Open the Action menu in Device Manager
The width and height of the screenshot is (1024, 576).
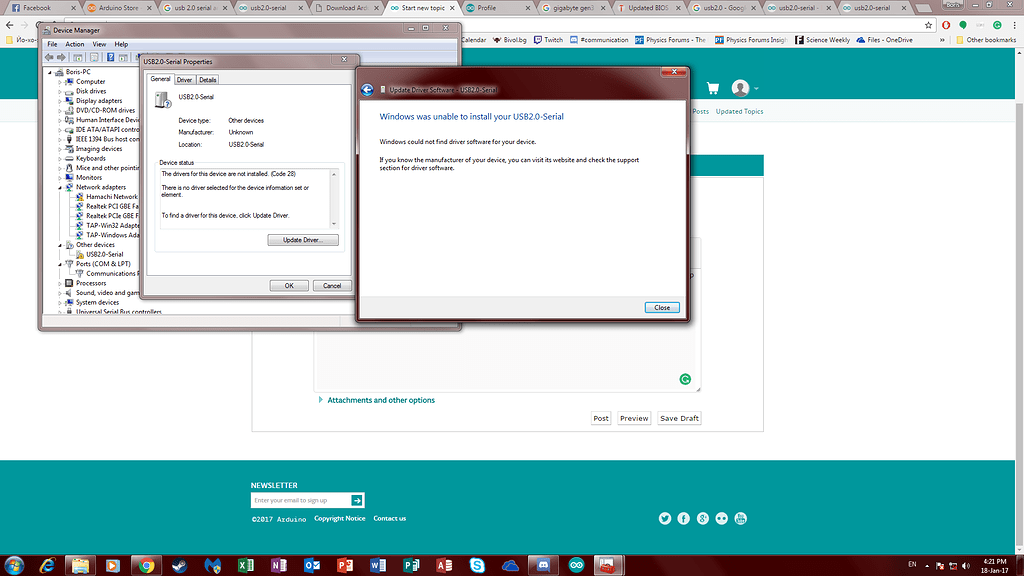pos(74,43)
